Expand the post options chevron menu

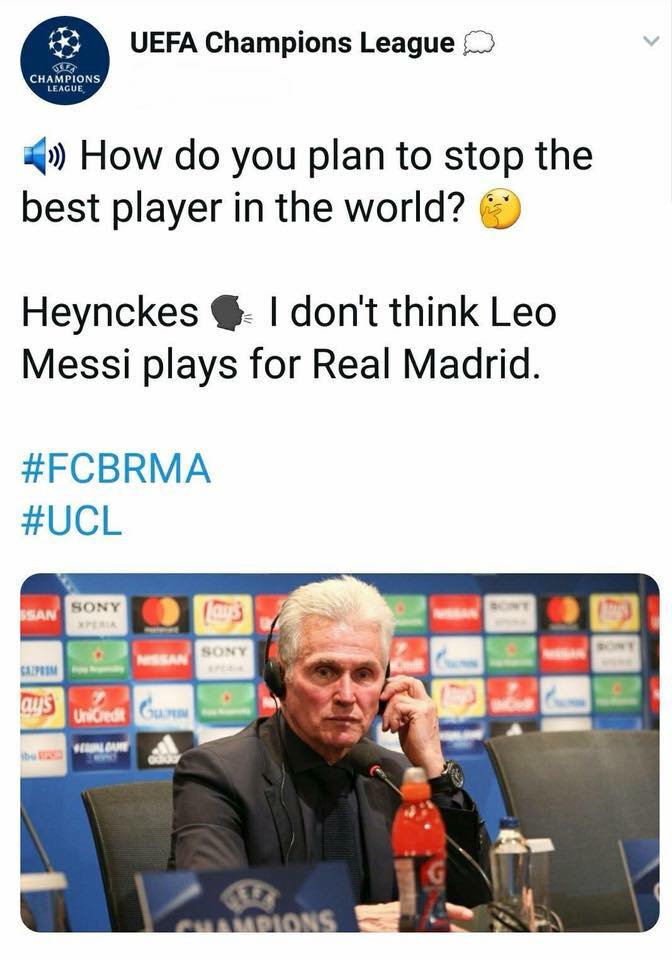(x=651, y=41)
